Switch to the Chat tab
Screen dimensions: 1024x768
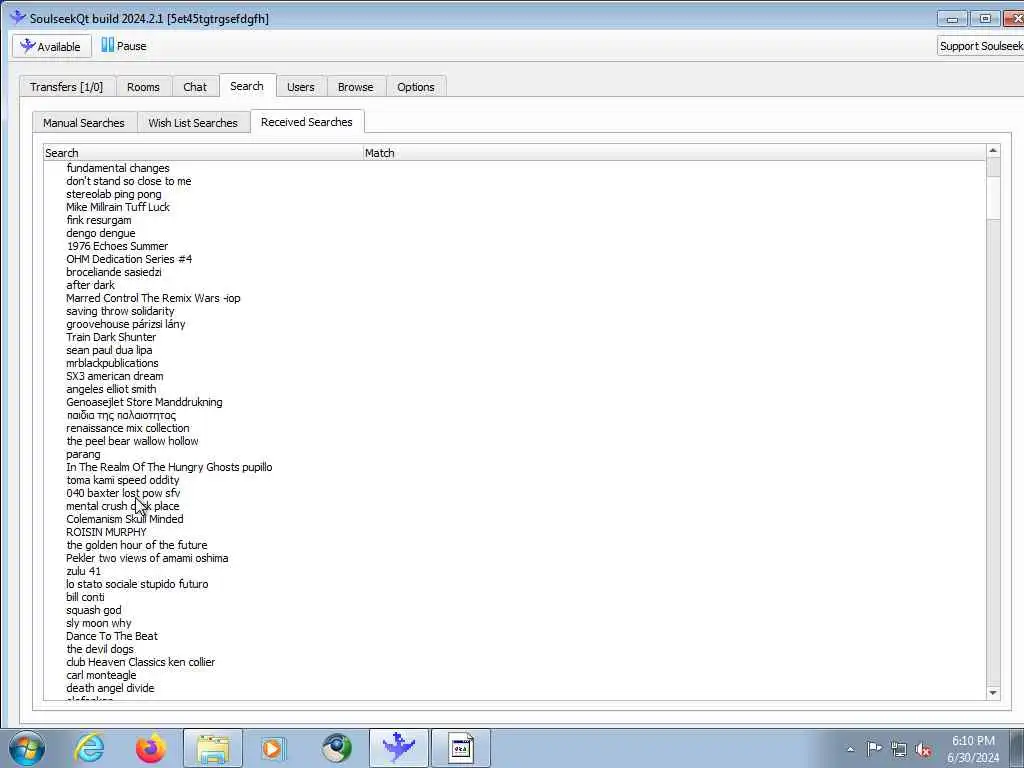(195, 87)
